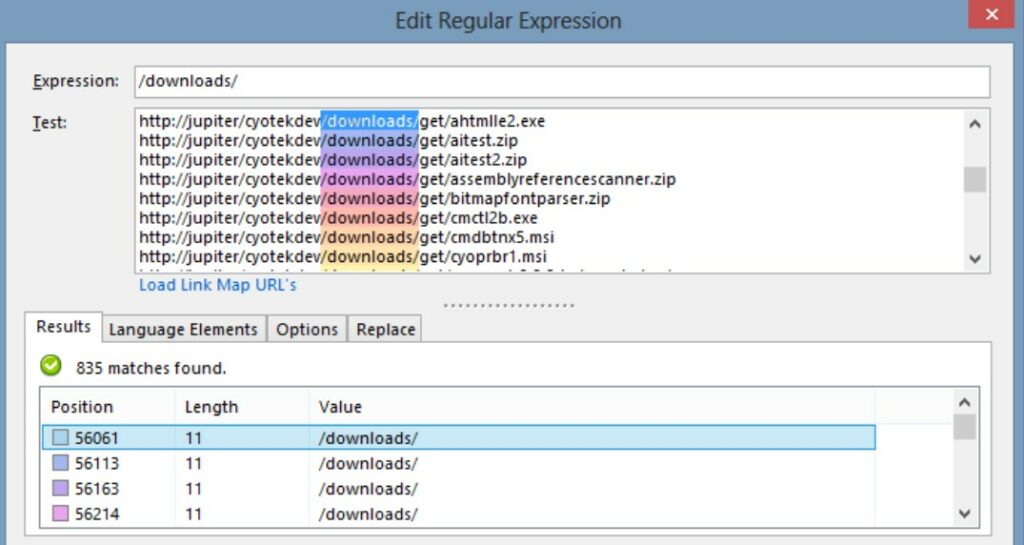Screen dimensions: 1024x545
Task: Click the cyoprbr1.msi URL line
Action: [x=344, y=257]
